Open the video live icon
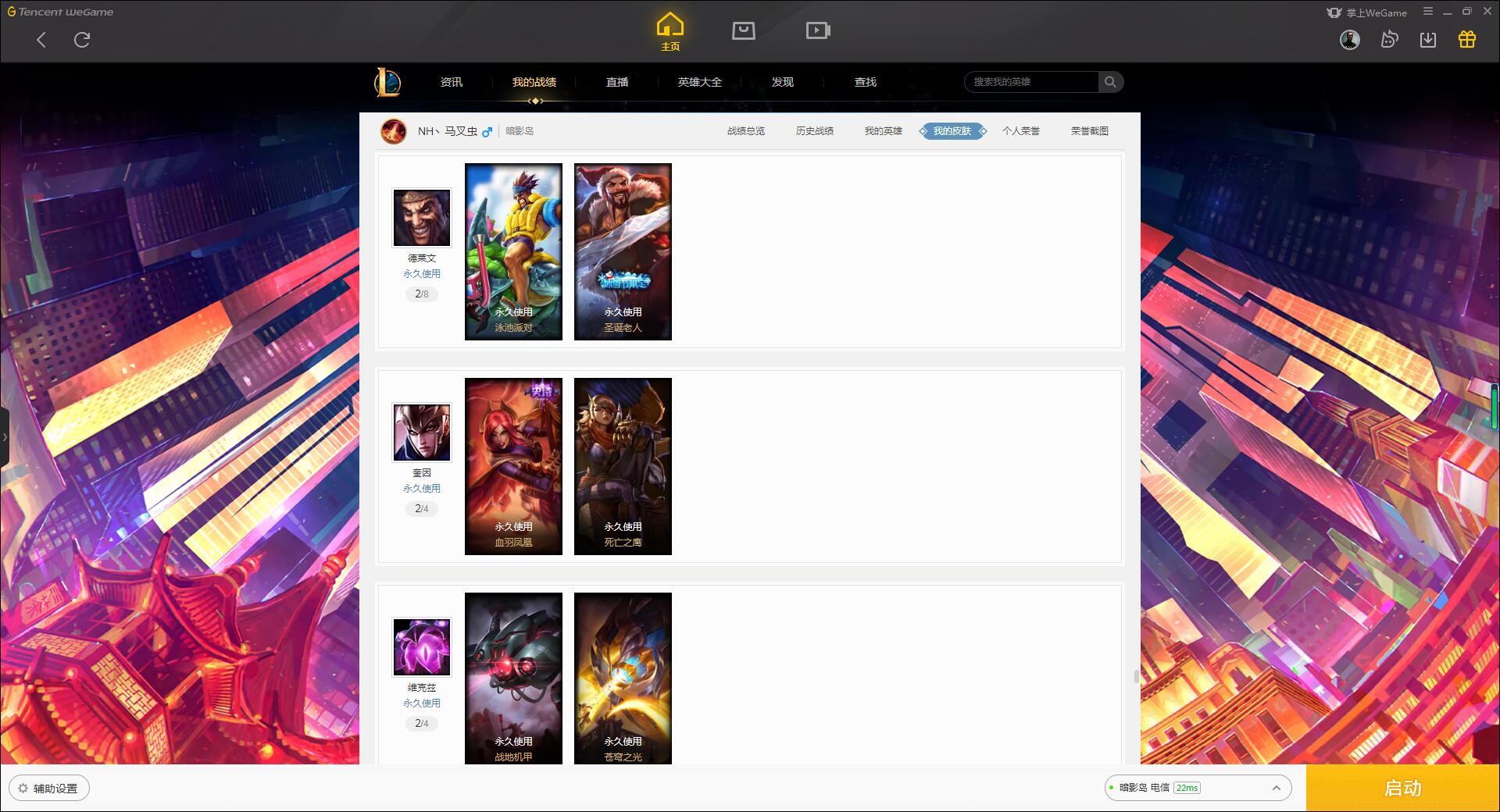This screenshot has height=812, width=1500. pos(818,30)
